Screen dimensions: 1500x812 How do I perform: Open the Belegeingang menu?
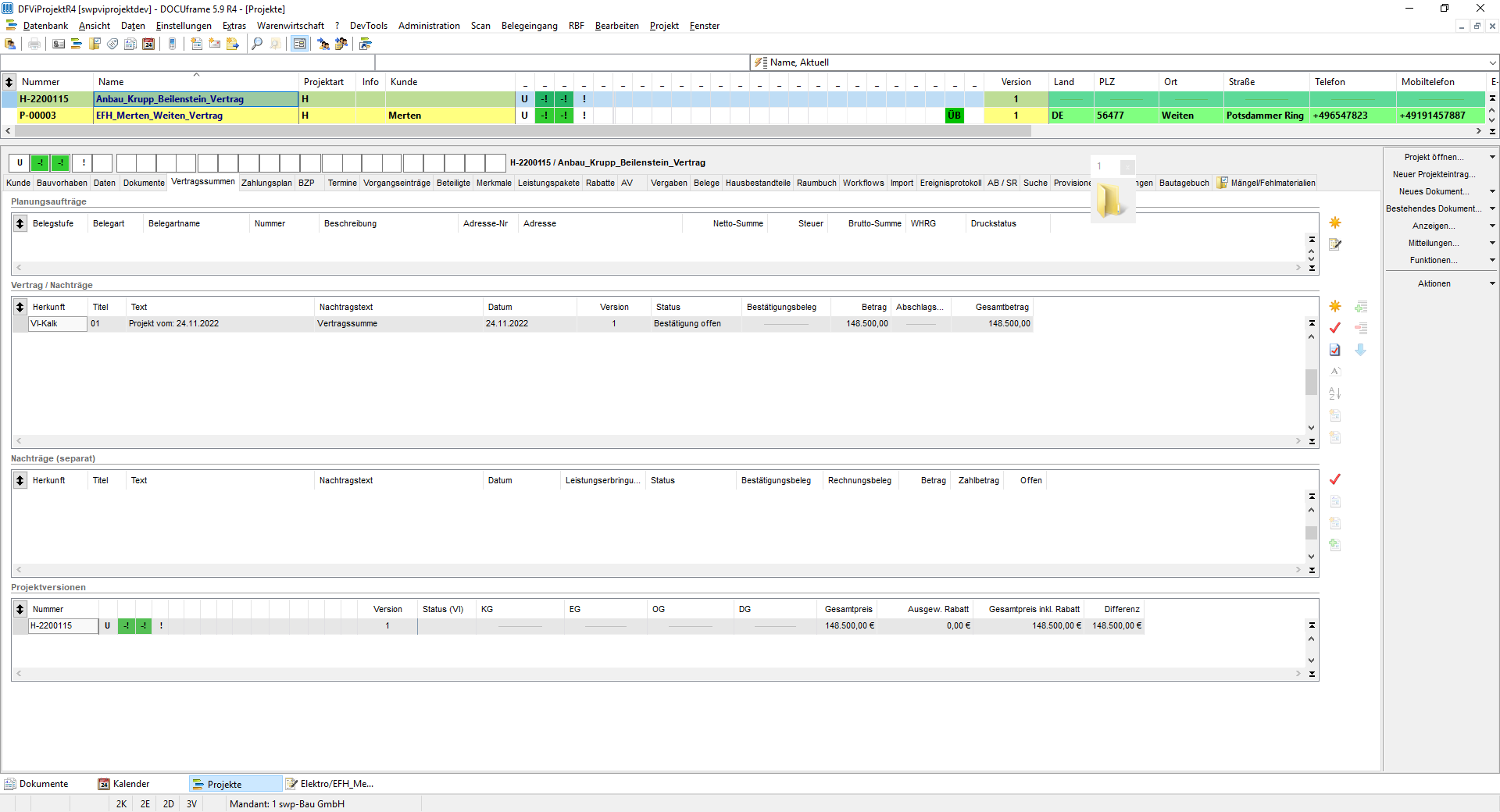pyautogui.click(x=529, y=26)
